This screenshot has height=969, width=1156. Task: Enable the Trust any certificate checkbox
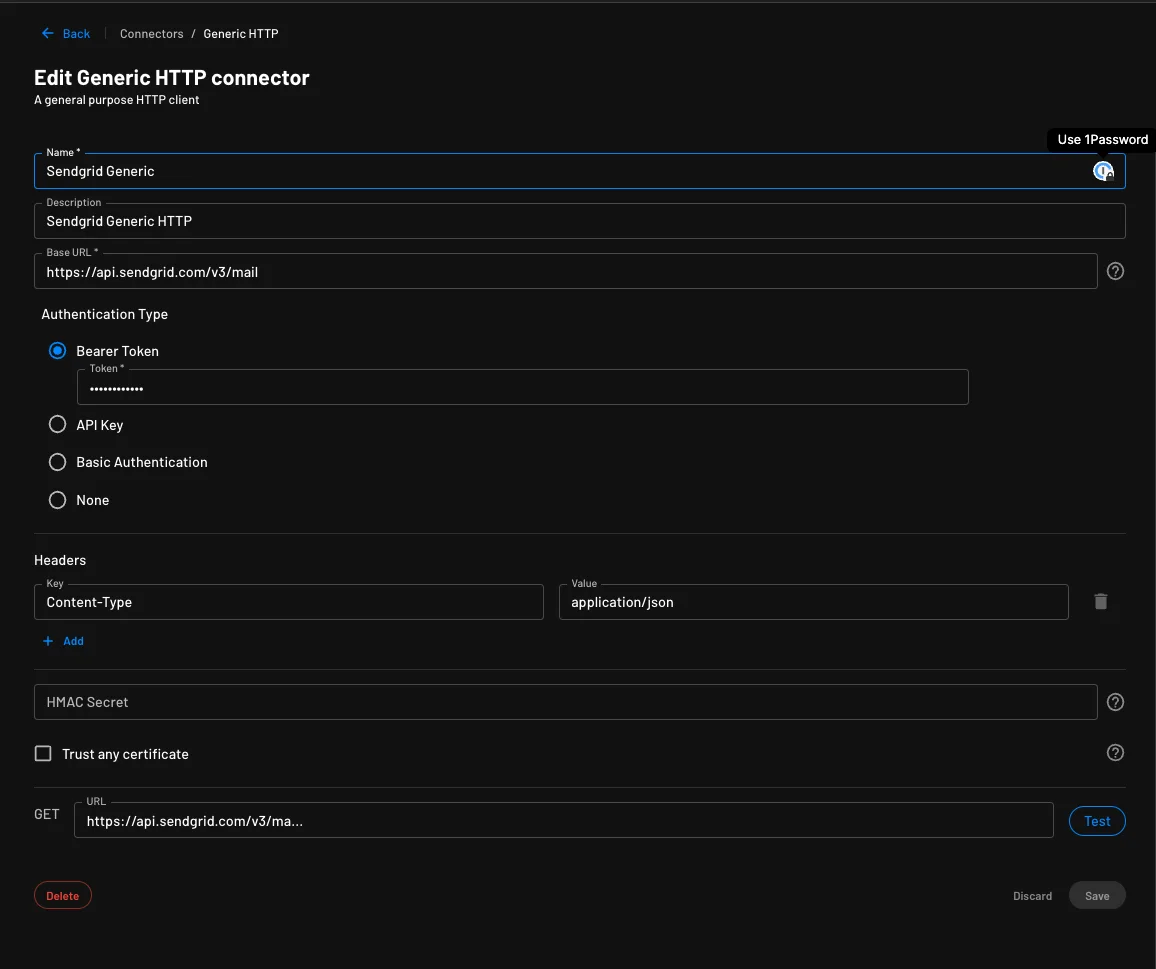pos(43,754)
